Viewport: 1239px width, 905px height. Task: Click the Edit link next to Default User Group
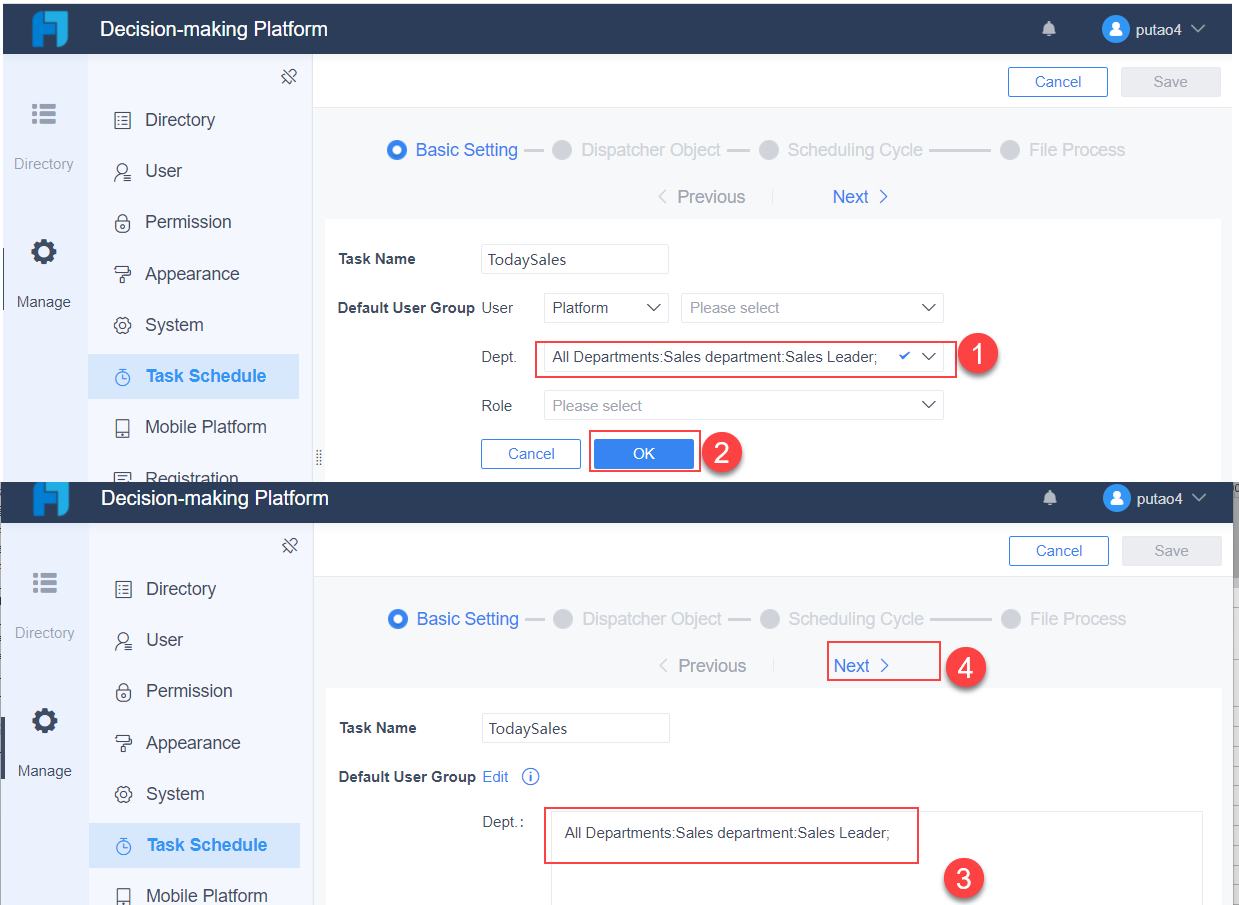[495, 776]
